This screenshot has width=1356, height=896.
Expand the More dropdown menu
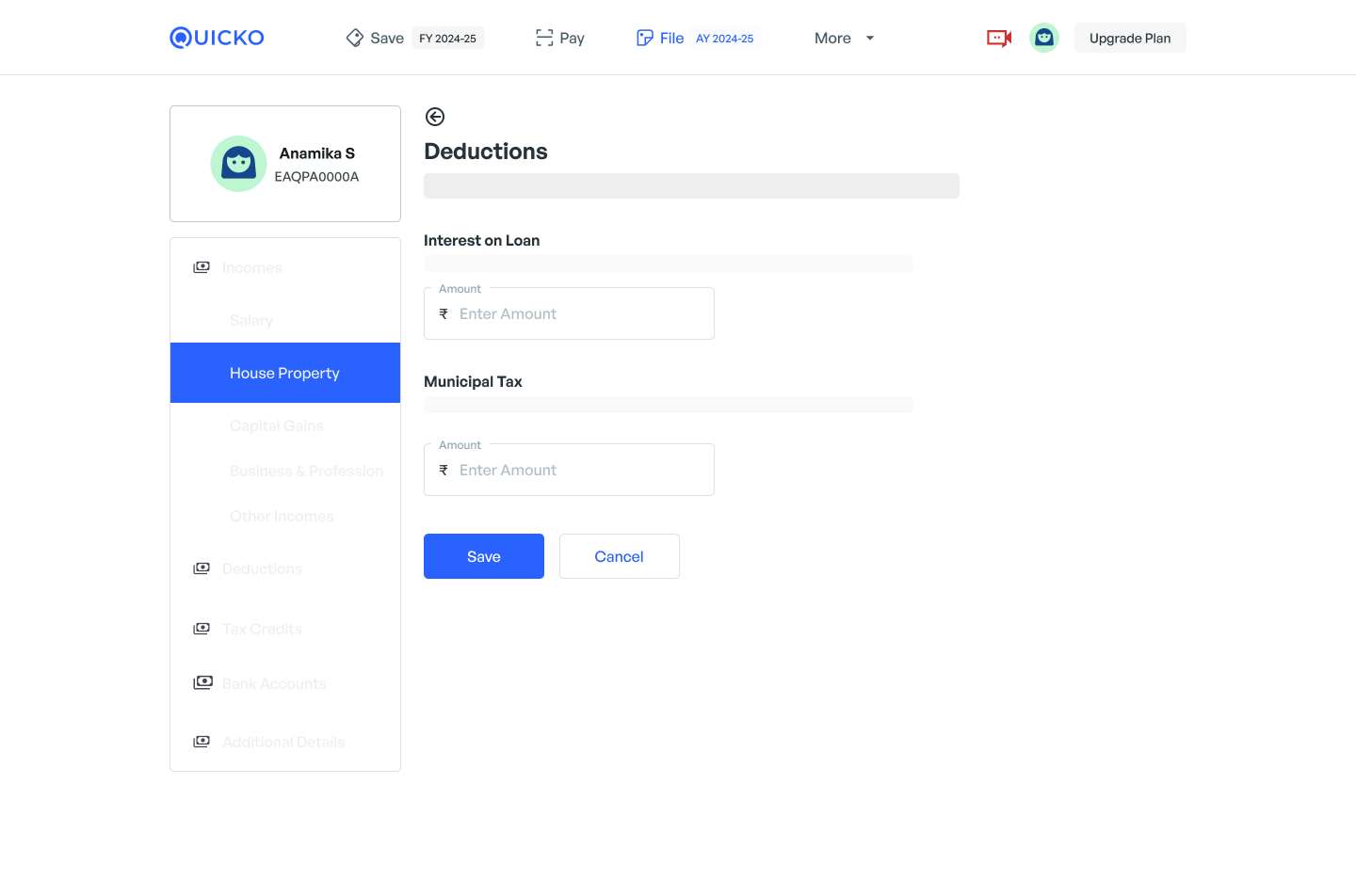[x=844, y=38]
